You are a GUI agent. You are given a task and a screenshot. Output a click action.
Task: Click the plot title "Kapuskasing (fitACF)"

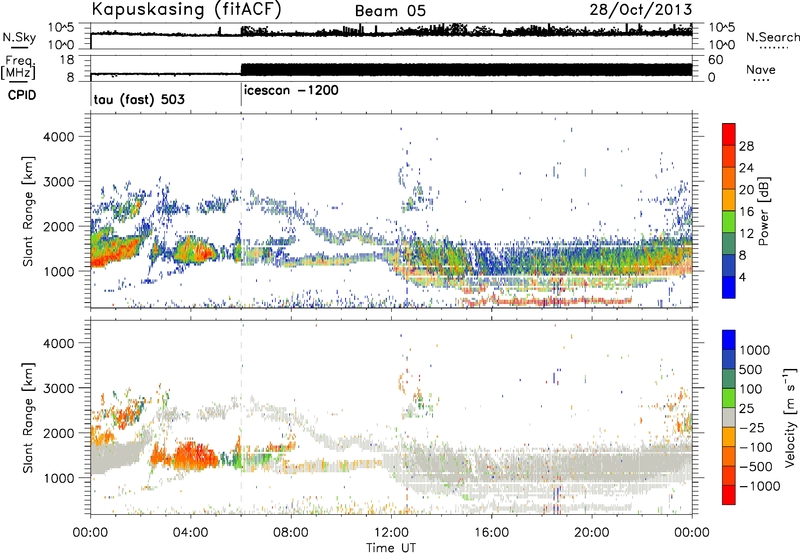coord(186,9)
